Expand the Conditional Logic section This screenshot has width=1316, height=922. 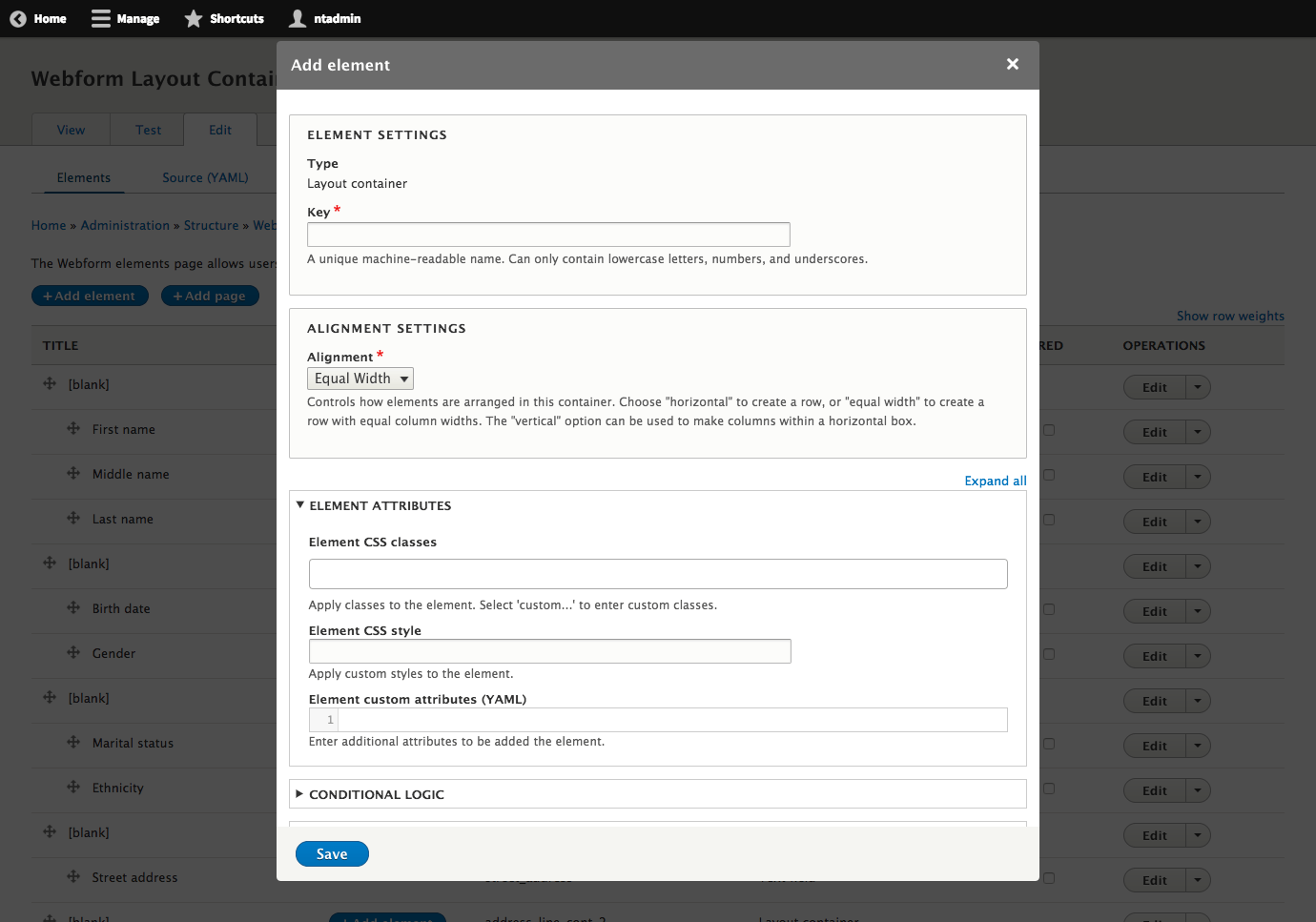tap(376, 794)
